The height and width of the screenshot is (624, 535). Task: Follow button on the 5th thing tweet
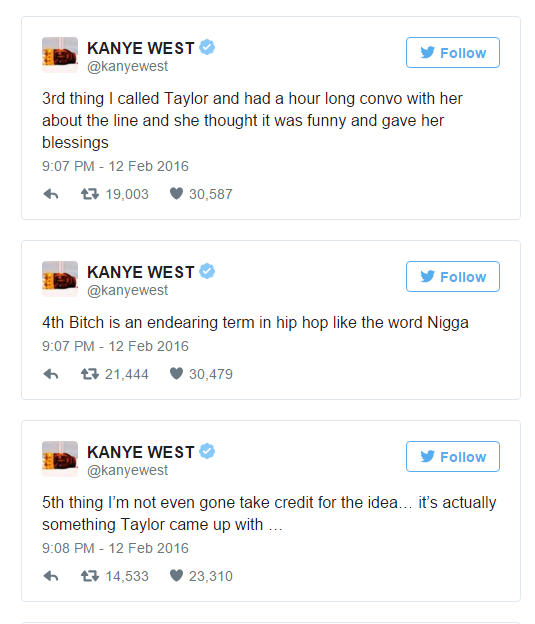(x=453, y=456)
